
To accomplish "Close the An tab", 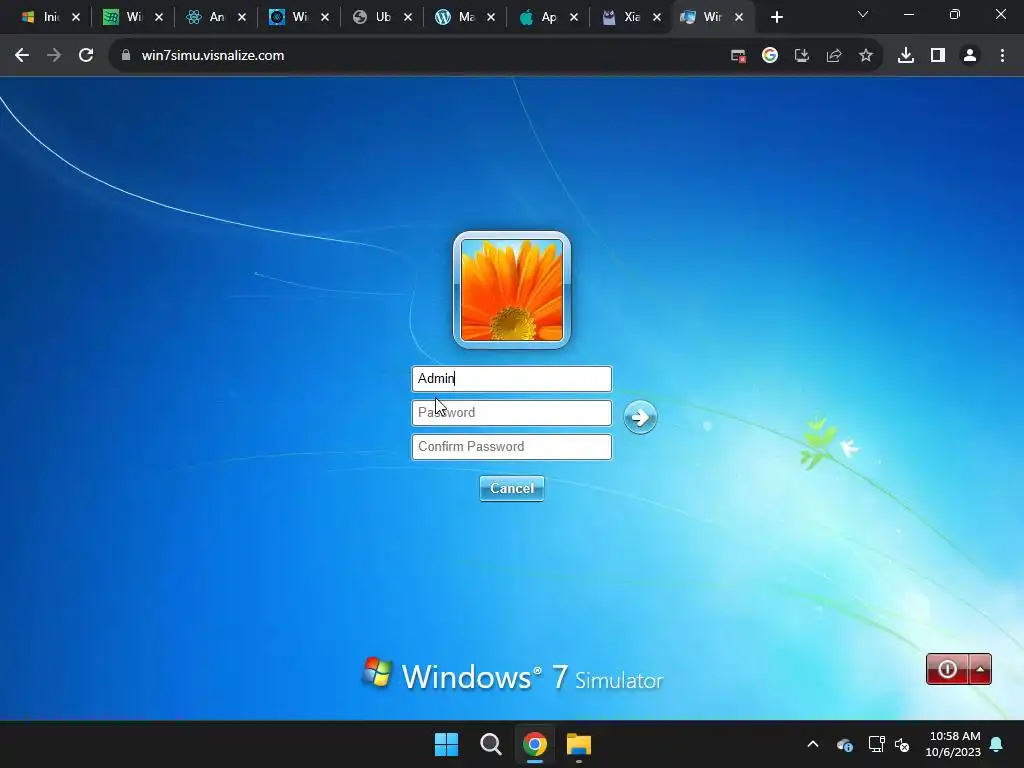I will point(242,18).
